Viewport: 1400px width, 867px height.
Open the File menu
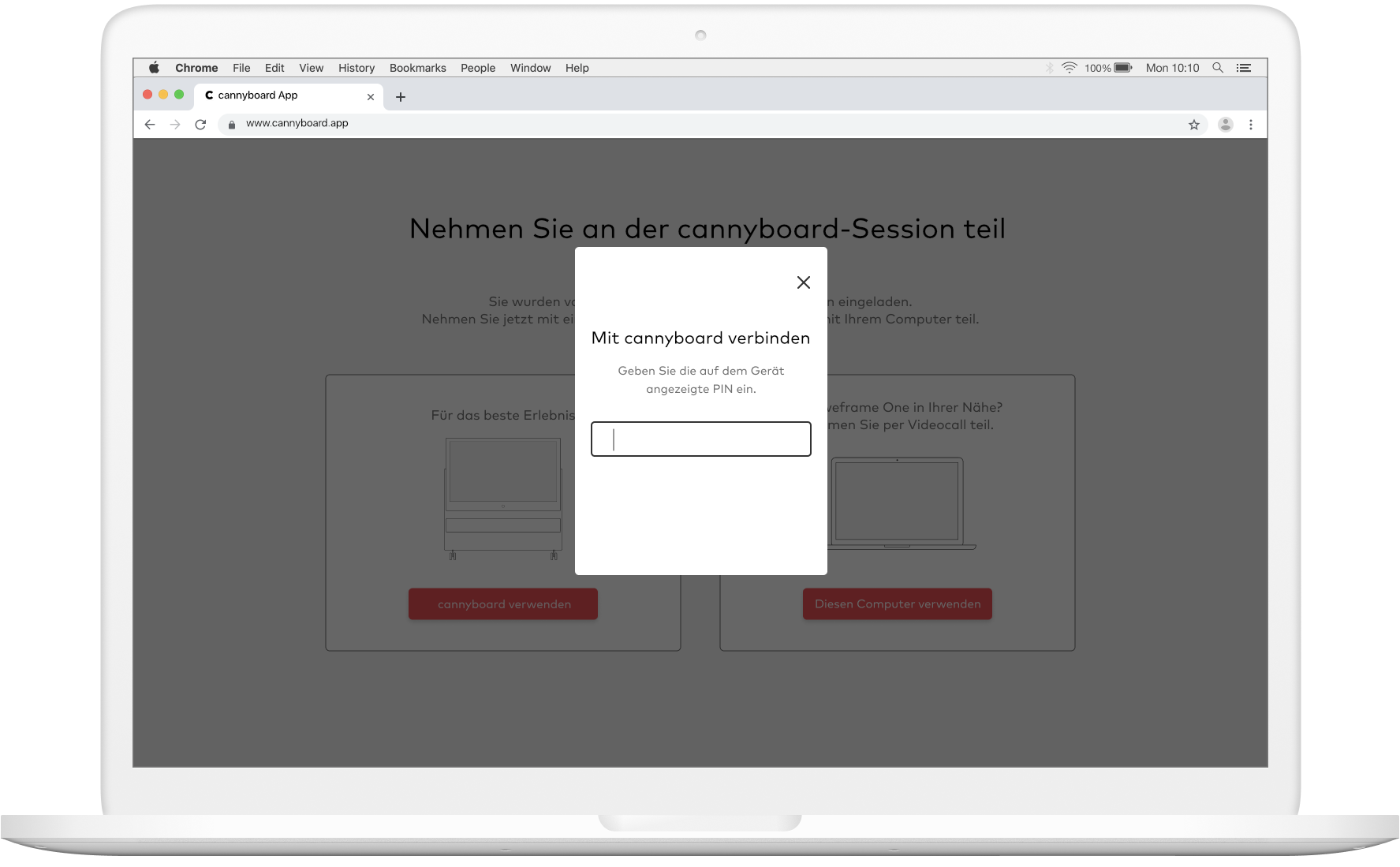(x=241, y=68)
